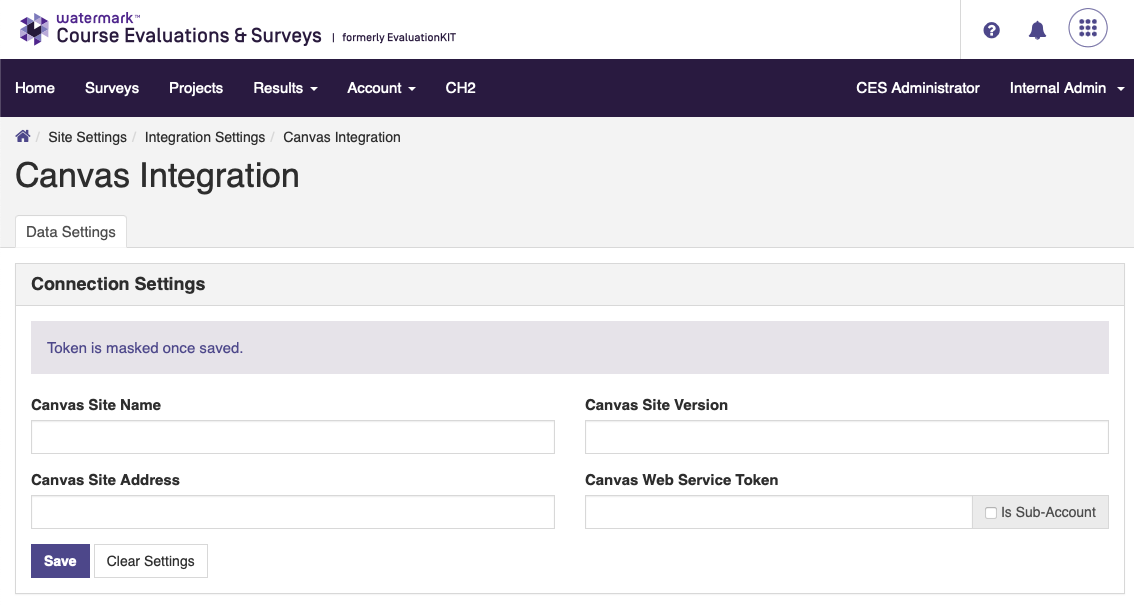1134x606 pixels.
Task: Click the Watermark logo icon
Action: 34,29
